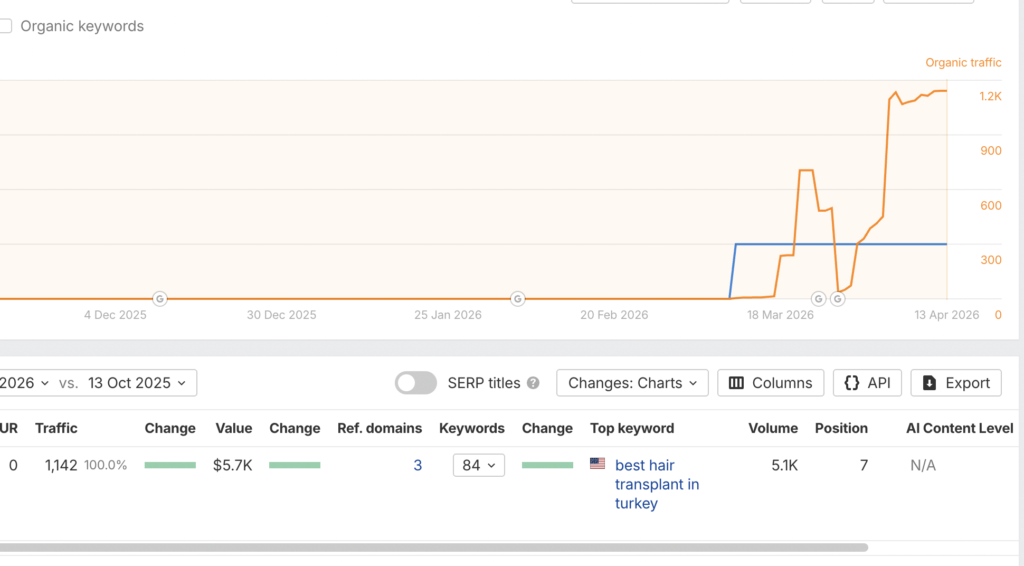The image size is (1024, 566).
Task: Click the curly braces icon on the API button
Action: (x=852, y=383)
